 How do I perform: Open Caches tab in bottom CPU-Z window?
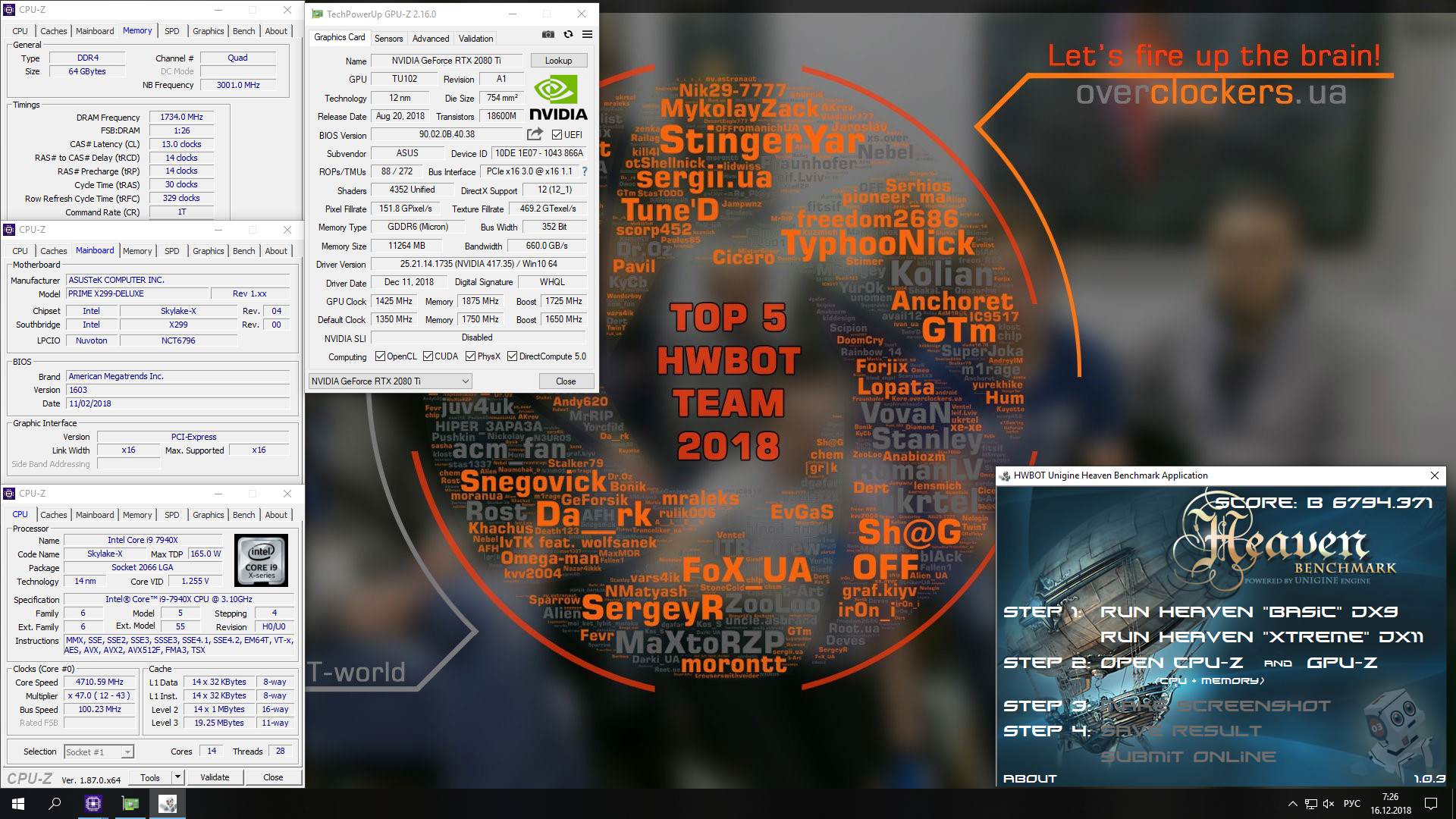point(54,515)
